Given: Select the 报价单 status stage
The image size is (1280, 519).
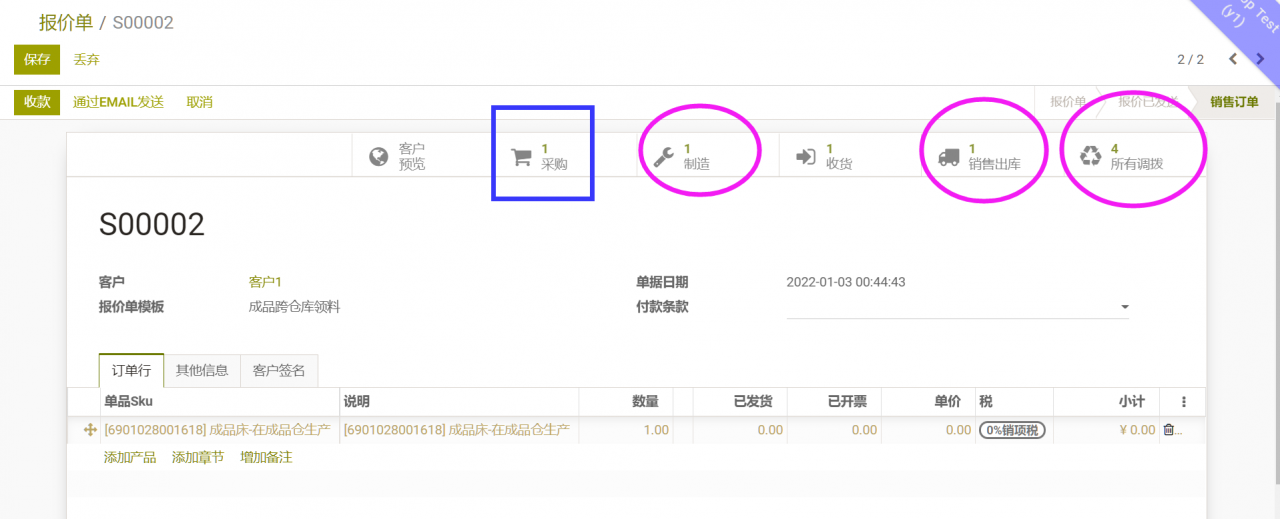Looking at the screenshot, I should pyautogui.click(x=1067, y=102).
